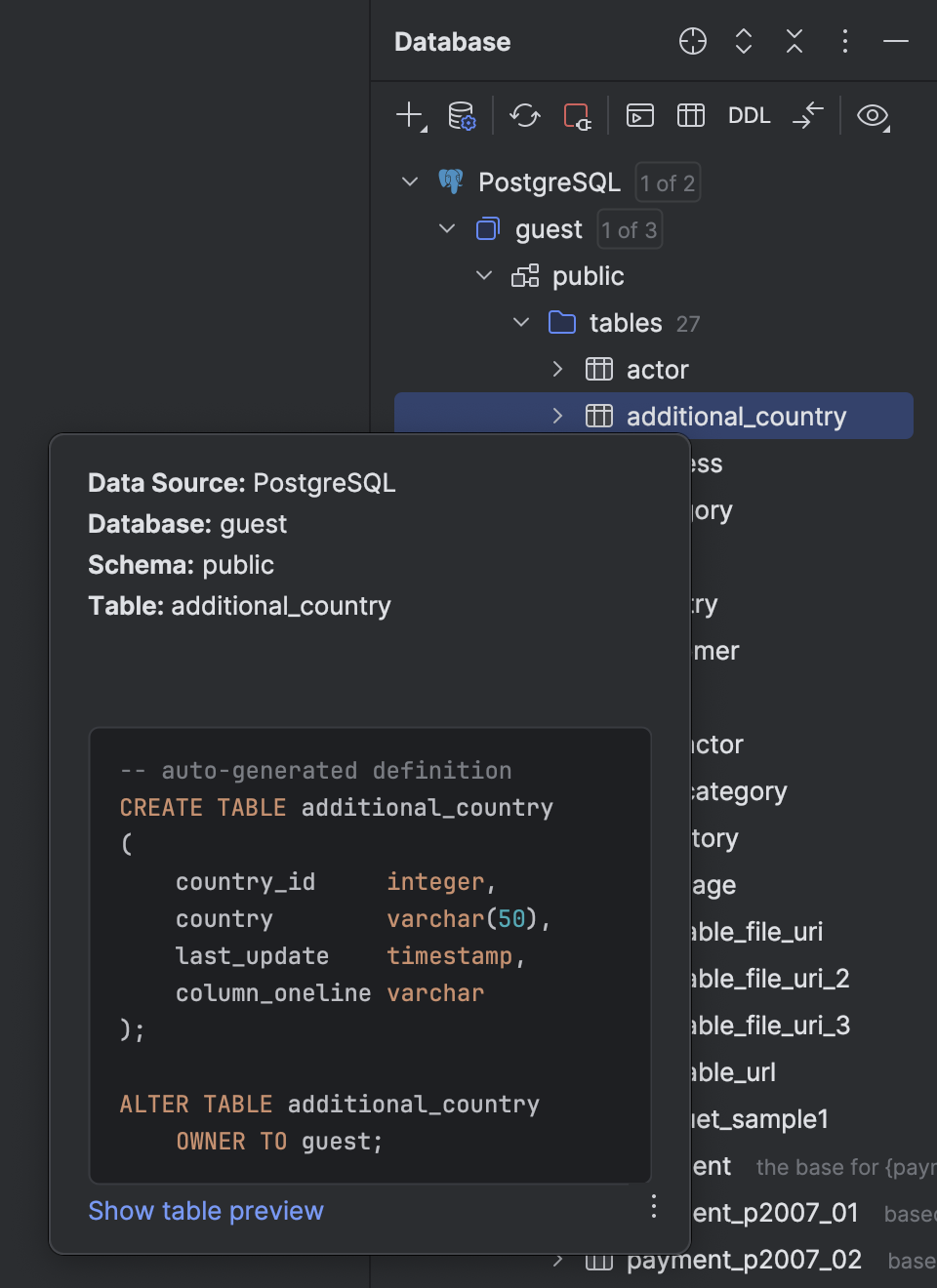Viewport: 937px width, 1288px height.
Task: Collapse the tables folder
Action: 520,322
